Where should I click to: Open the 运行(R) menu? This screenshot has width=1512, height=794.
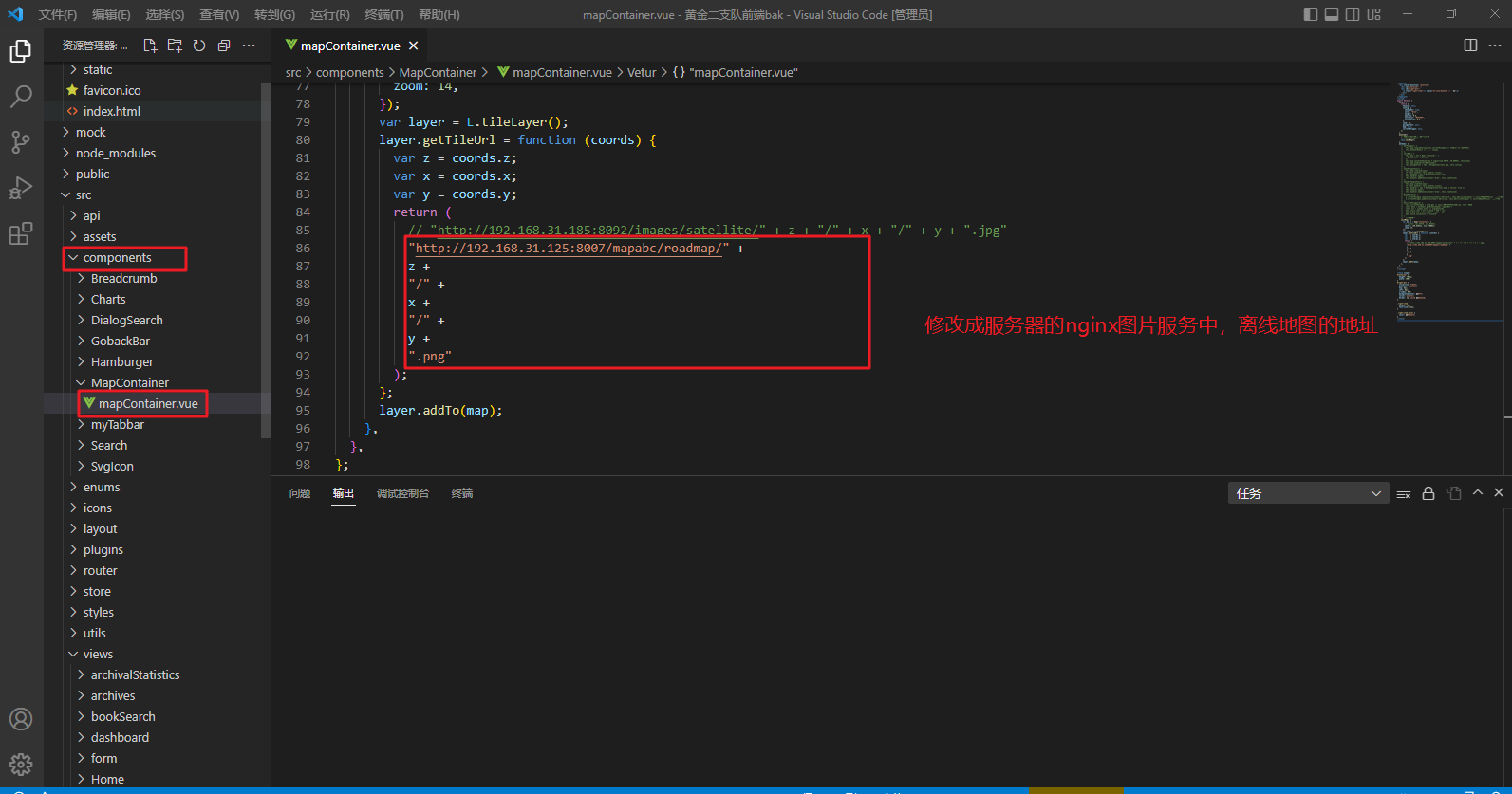coord(329,14)
